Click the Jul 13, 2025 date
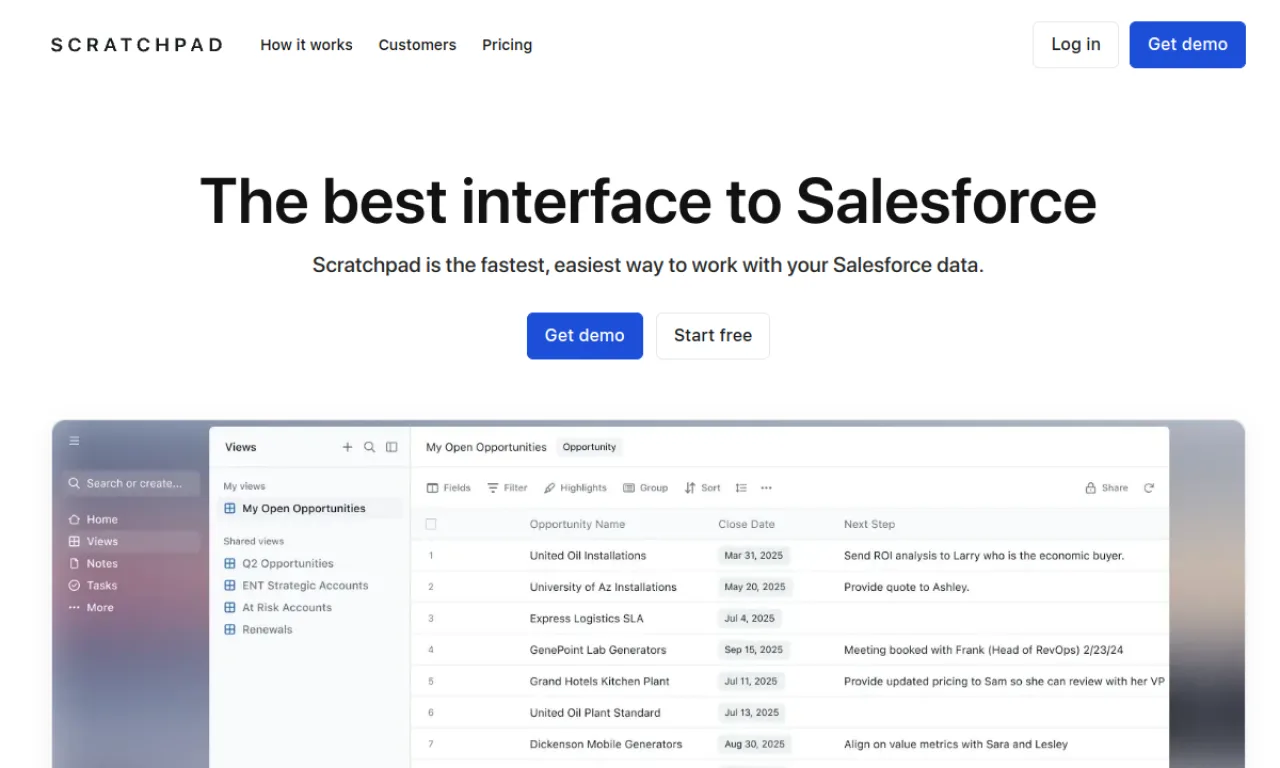Image resolution: width=1280 pixels, height=768 pixels. point(752,713)
